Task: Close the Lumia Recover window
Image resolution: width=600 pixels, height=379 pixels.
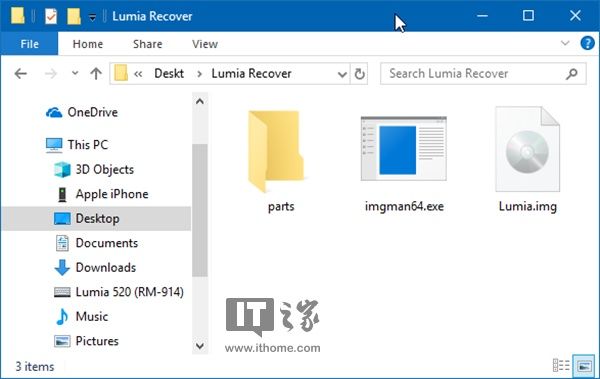Action: coord(575,16)
